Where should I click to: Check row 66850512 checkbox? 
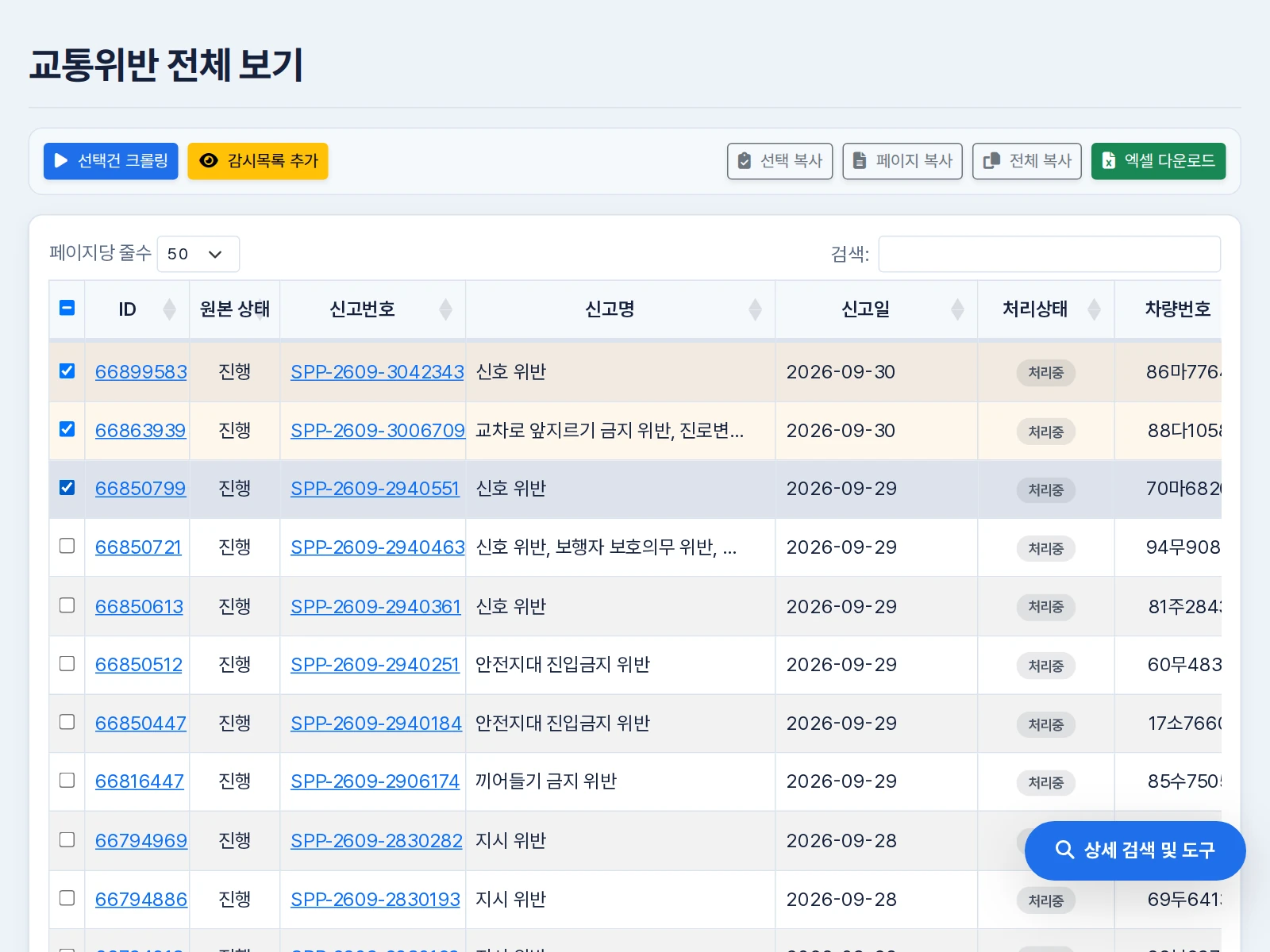tap(67, 663)
